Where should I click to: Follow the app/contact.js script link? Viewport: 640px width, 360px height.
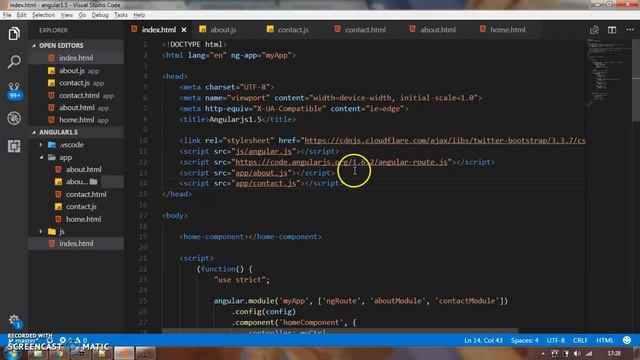(266, 183)
